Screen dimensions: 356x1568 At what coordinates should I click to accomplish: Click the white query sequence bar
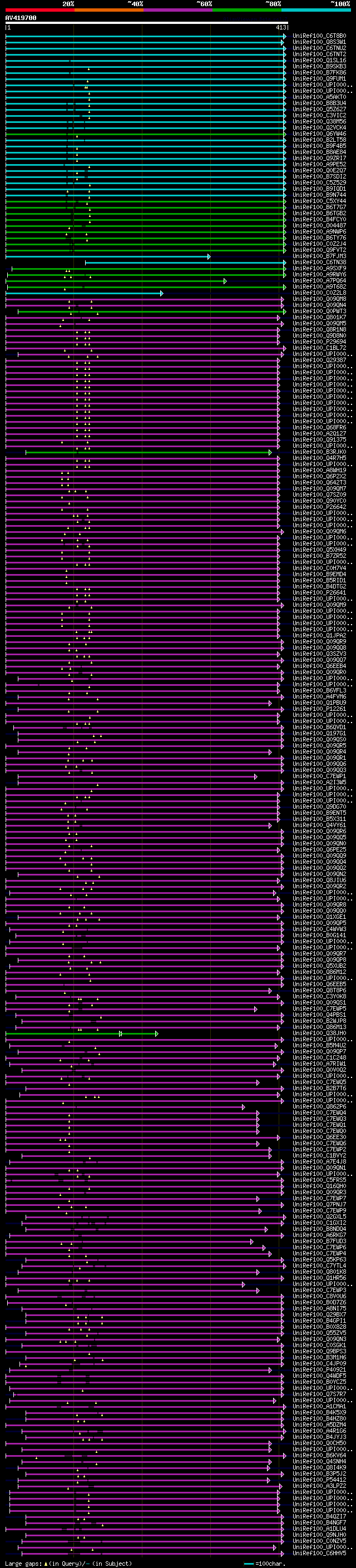click(147, 23)
